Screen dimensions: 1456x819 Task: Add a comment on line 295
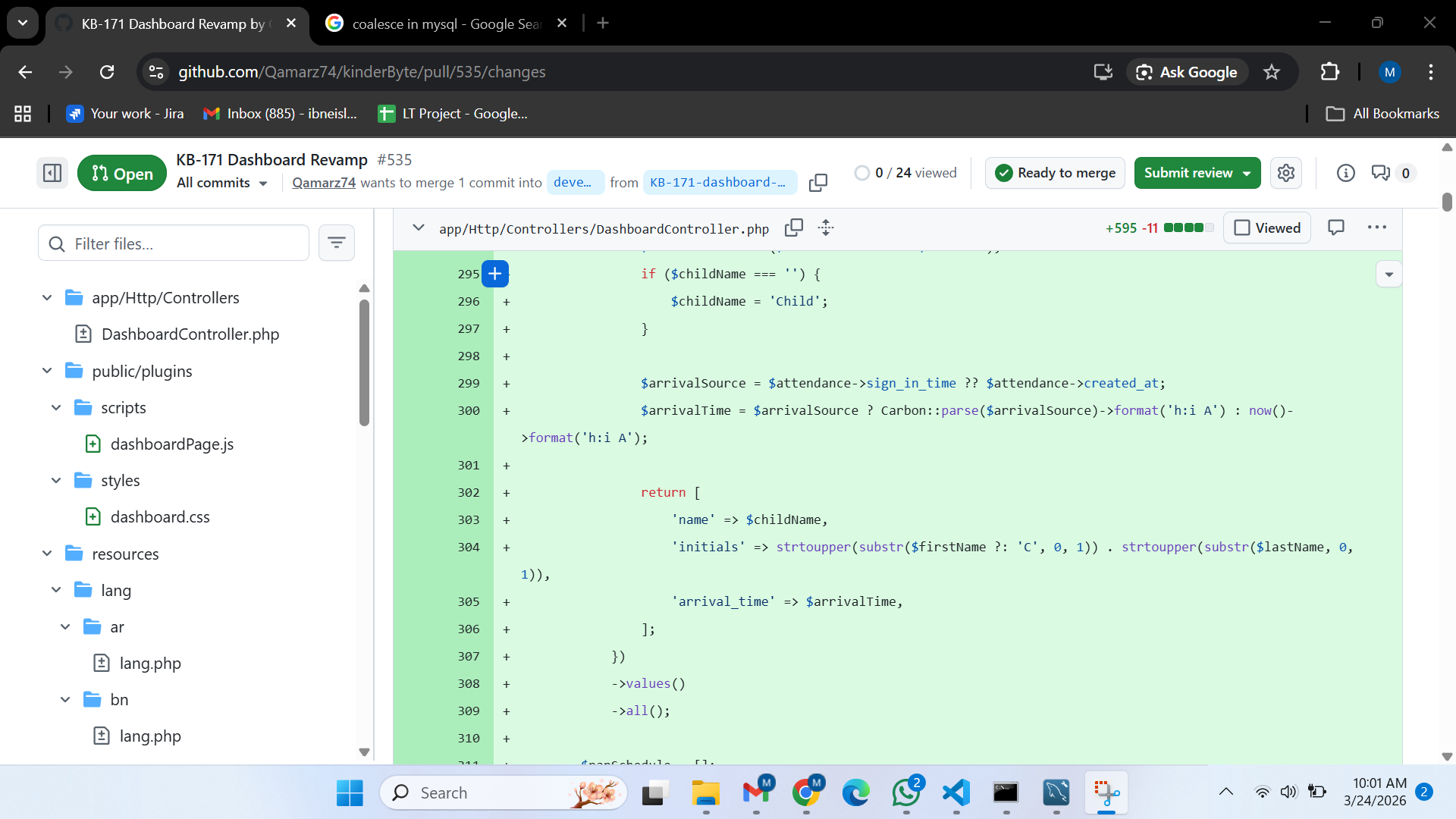(x=495, y=274)
